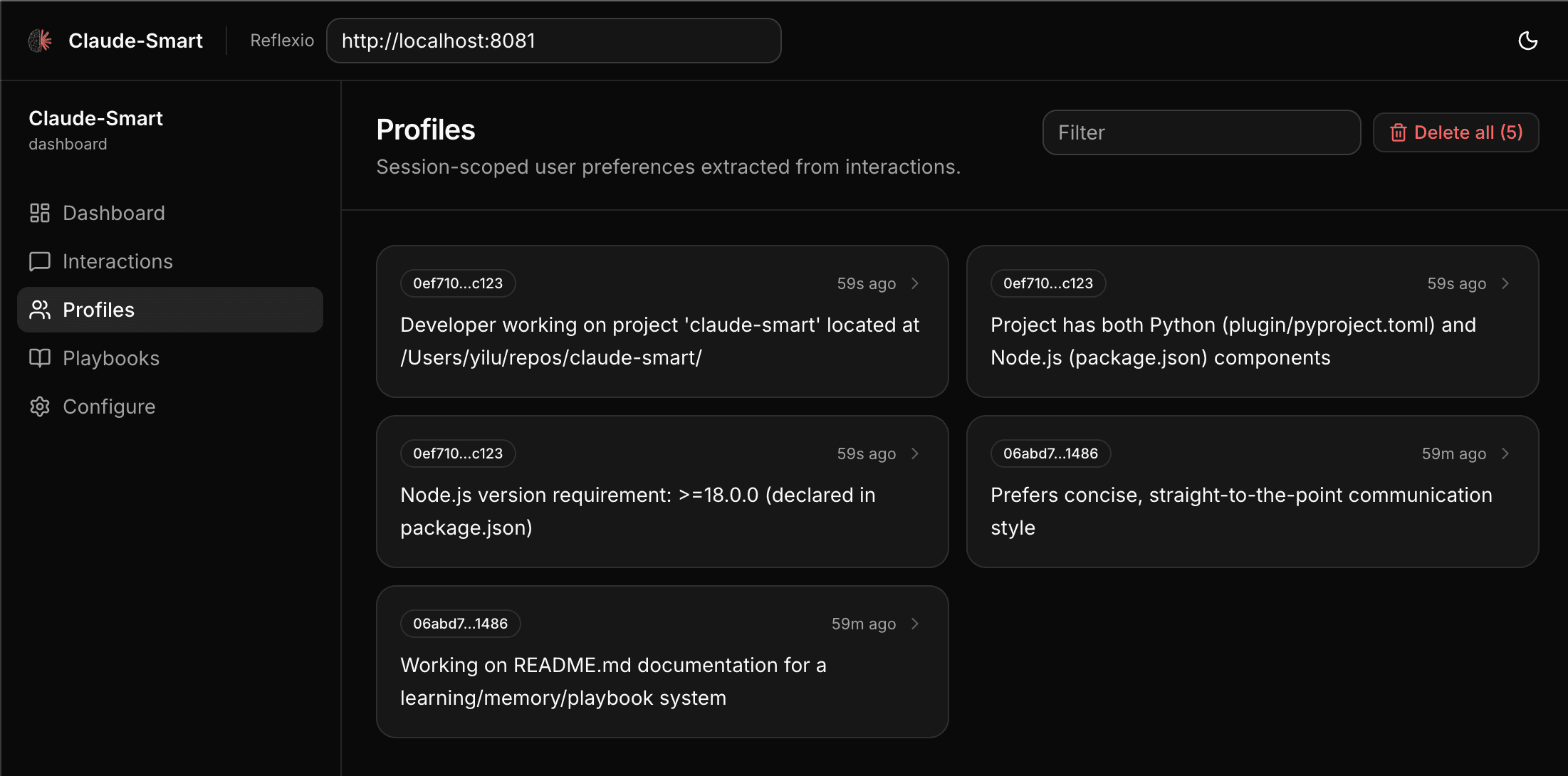Click the Claude-Smart dashboard link in sidebar
1568x776 pixels.
click(95, 130)
